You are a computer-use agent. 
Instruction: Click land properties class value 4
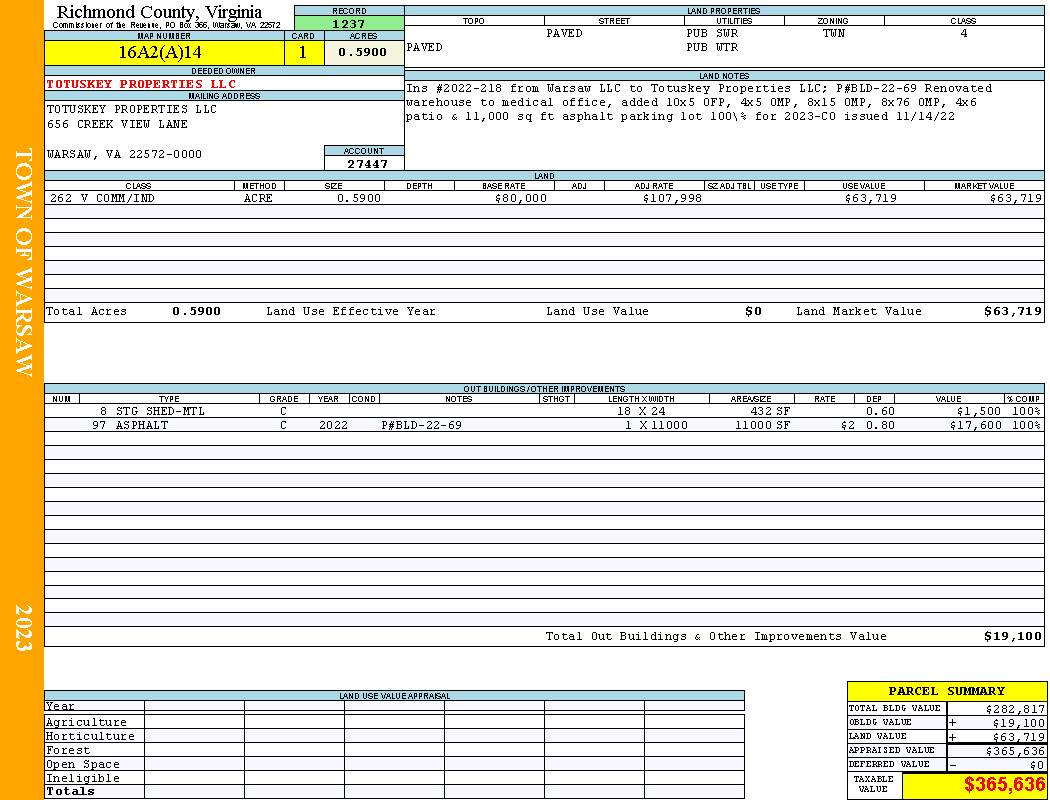[x=964, y=33]
